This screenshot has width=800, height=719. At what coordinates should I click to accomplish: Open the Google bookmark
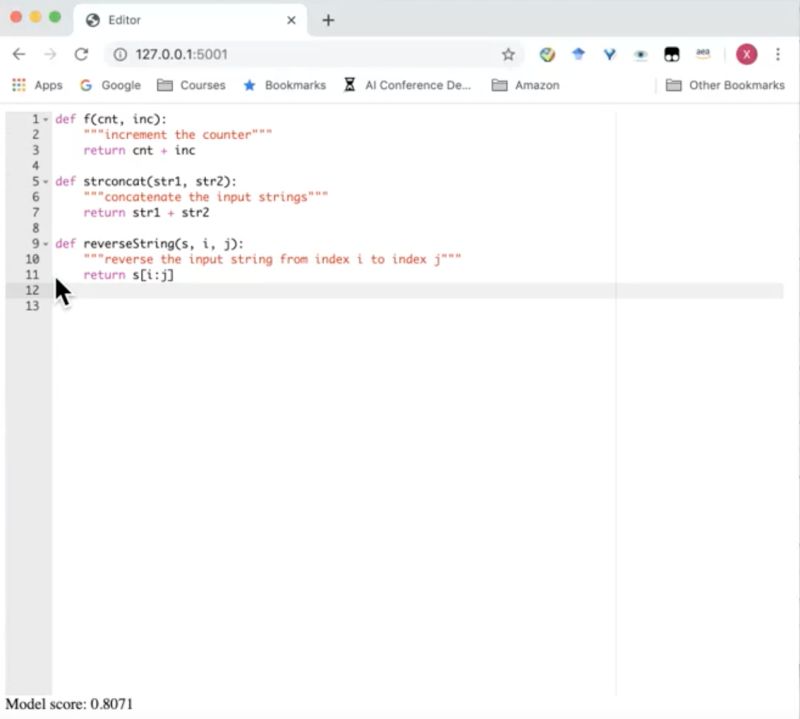pos(110,85)
